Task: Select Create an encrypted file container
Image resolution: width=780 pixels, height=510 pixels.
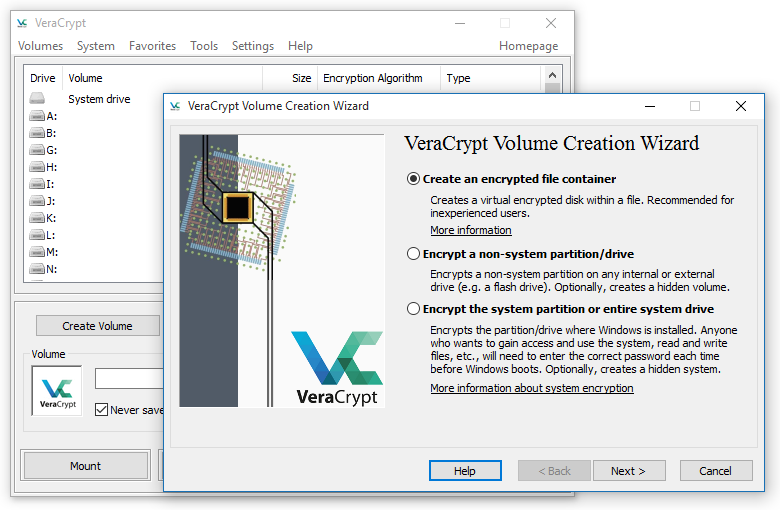Action: pos(414,179)
